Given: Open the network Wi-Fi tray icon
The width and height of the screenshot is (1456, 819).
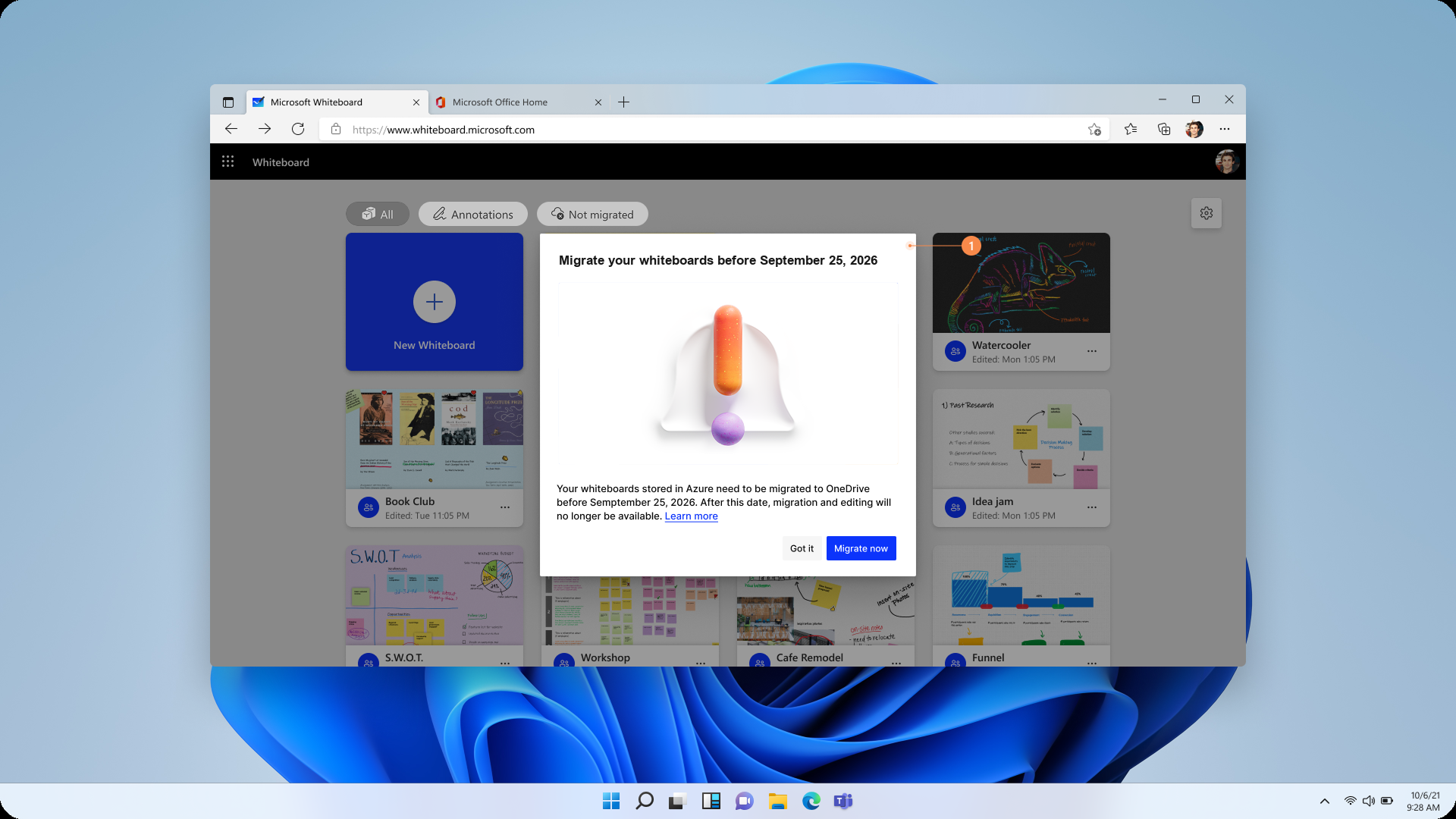Looking at the screenshot, I should click(1350, 801).
